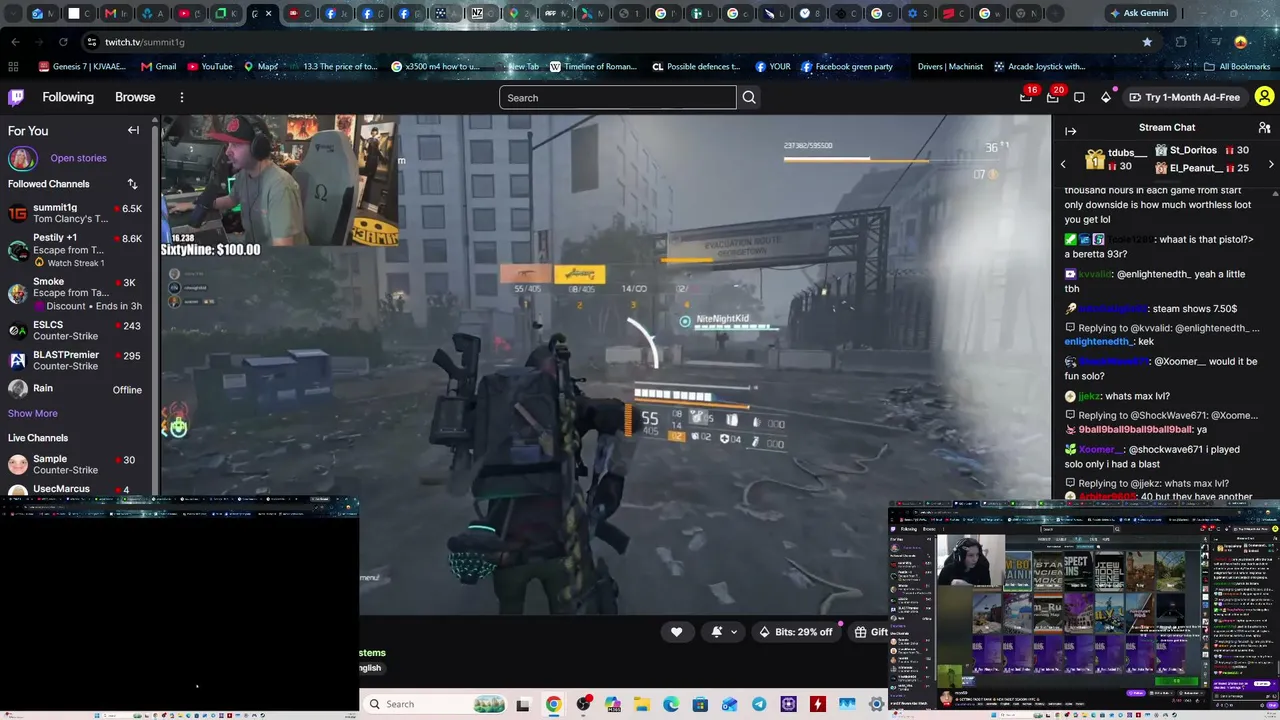Image resolution: width=1280 pixels, height=720 pixels.
Task: Open Task View on taskbar
Action: pos(522,704)
